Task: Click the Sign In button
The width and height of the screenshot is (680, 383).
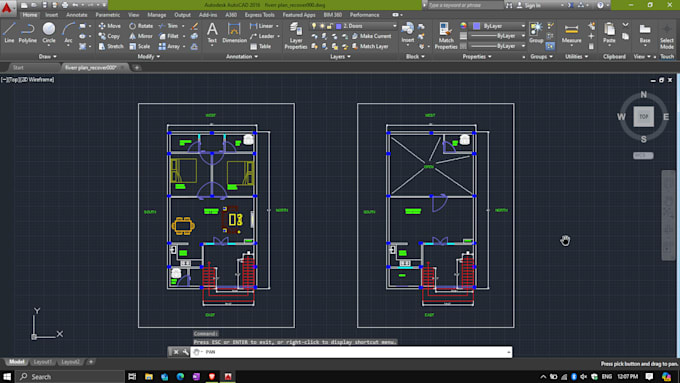Action: tap(529, 5)
